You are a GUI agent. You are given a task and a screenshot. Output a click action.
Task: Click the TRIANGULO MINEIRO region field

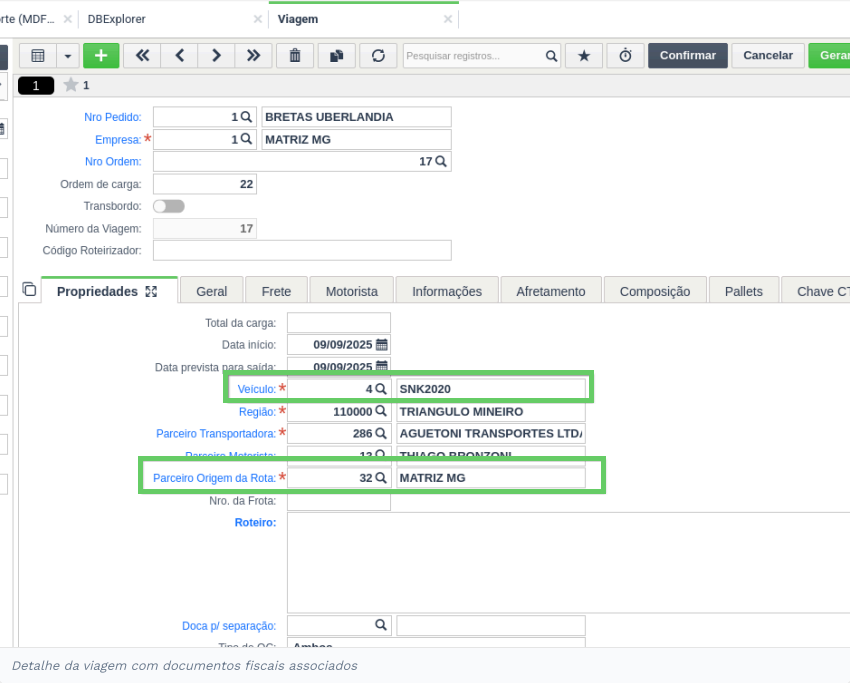[x=491, y=412]
